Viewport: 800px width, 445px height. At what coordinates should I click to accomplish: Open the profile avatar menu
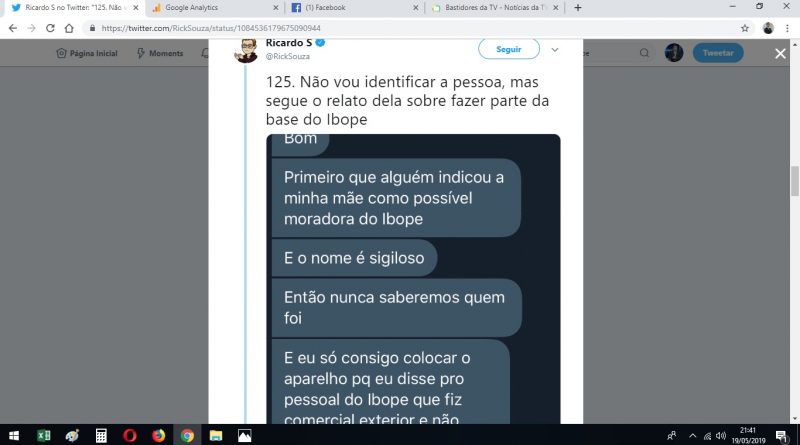[673, 53]
